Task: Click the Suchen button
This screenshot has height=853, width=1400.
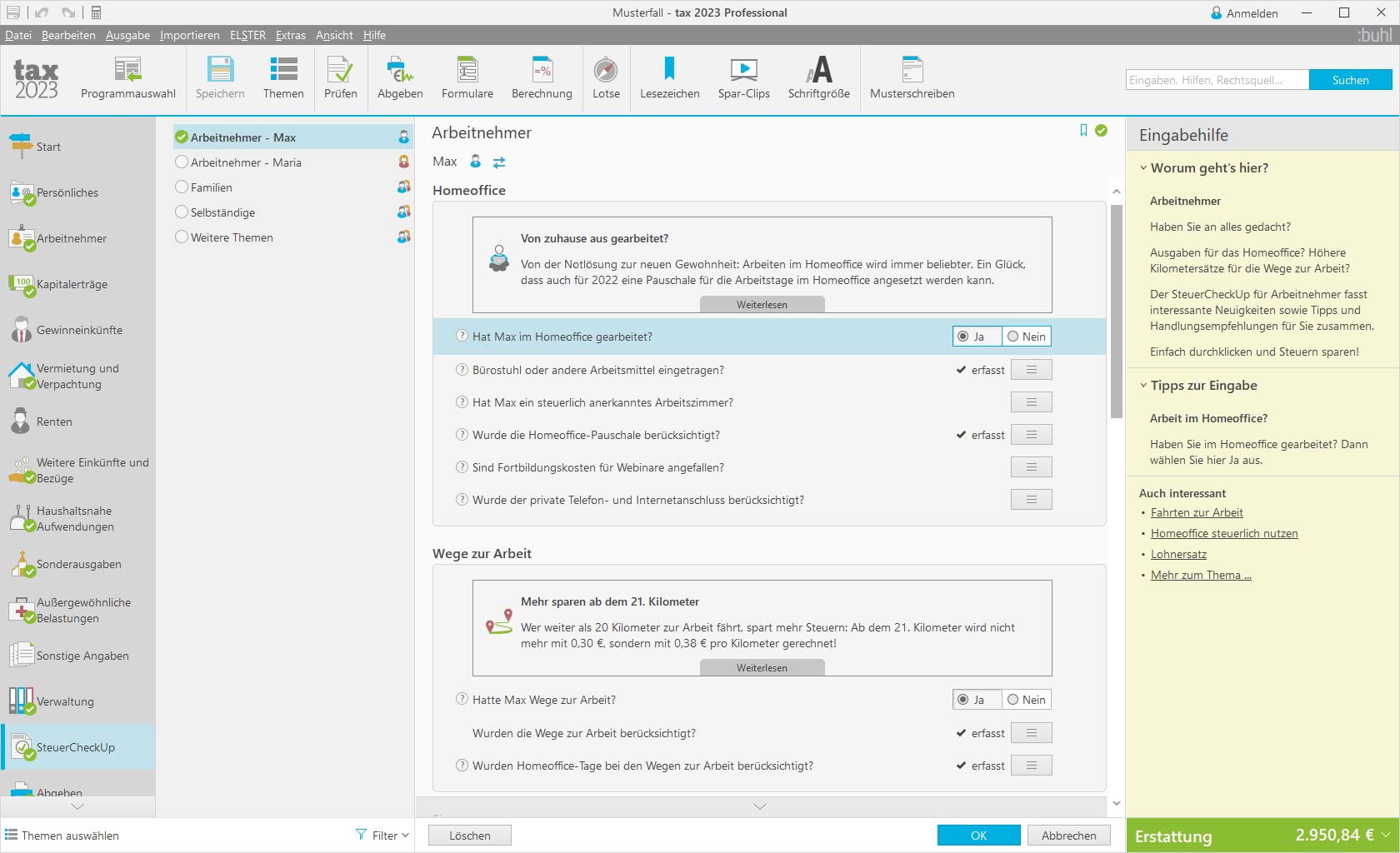Action: pyautogui.click(x=1350, y=80)
